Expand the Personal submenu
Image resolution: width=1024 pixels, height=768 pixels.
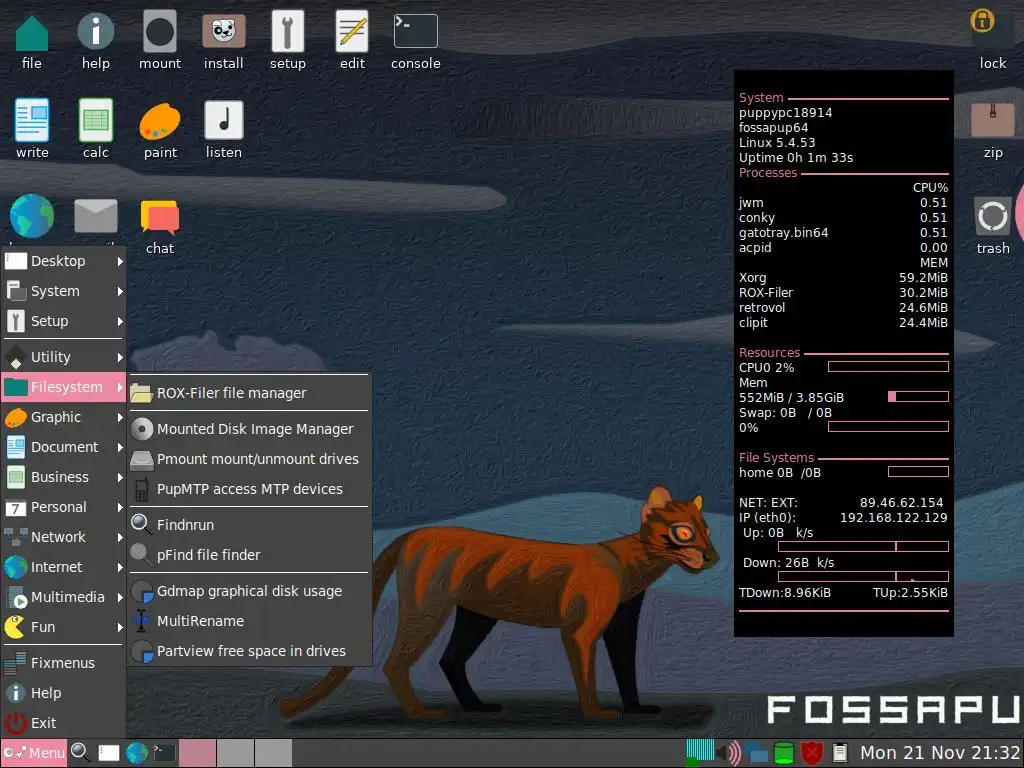click(x=63, y=507)
